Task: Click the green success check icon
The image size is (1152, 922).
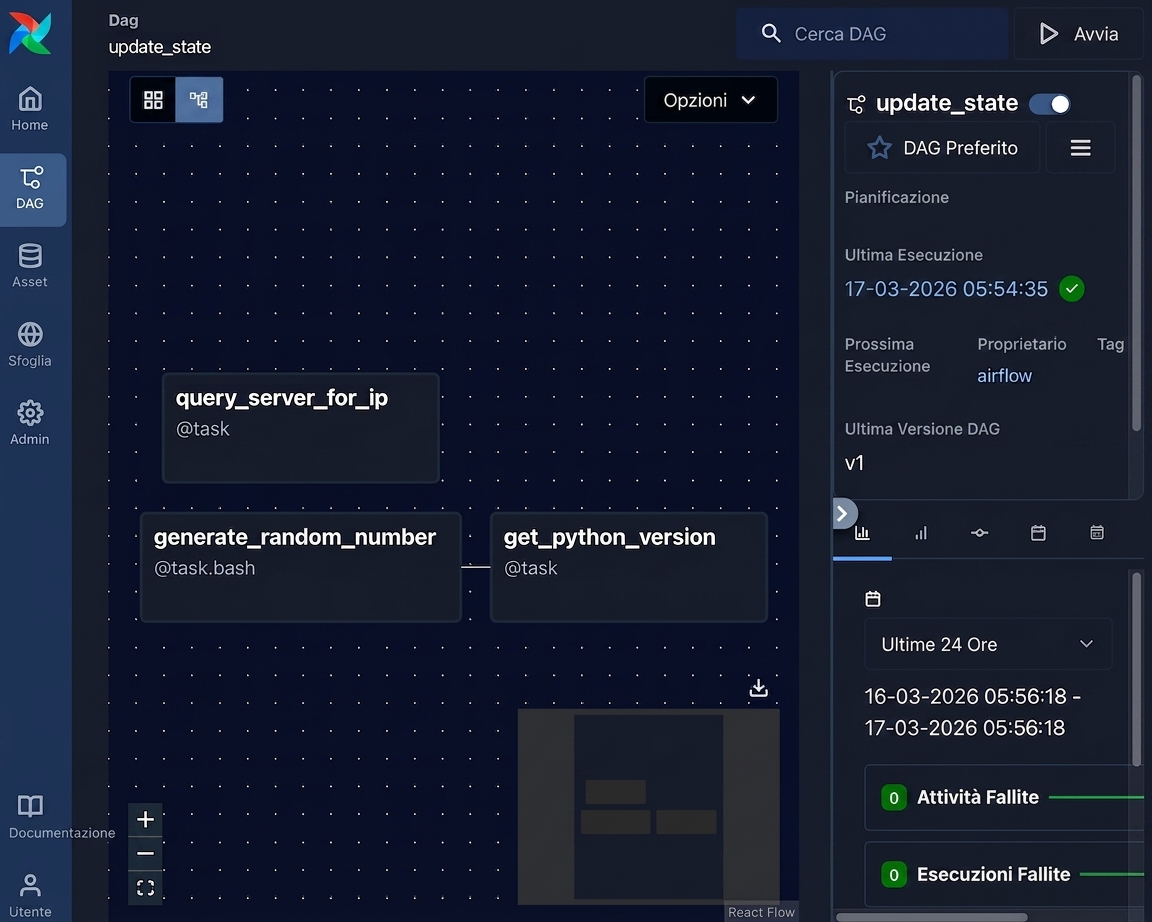Action: [1071, 289]
